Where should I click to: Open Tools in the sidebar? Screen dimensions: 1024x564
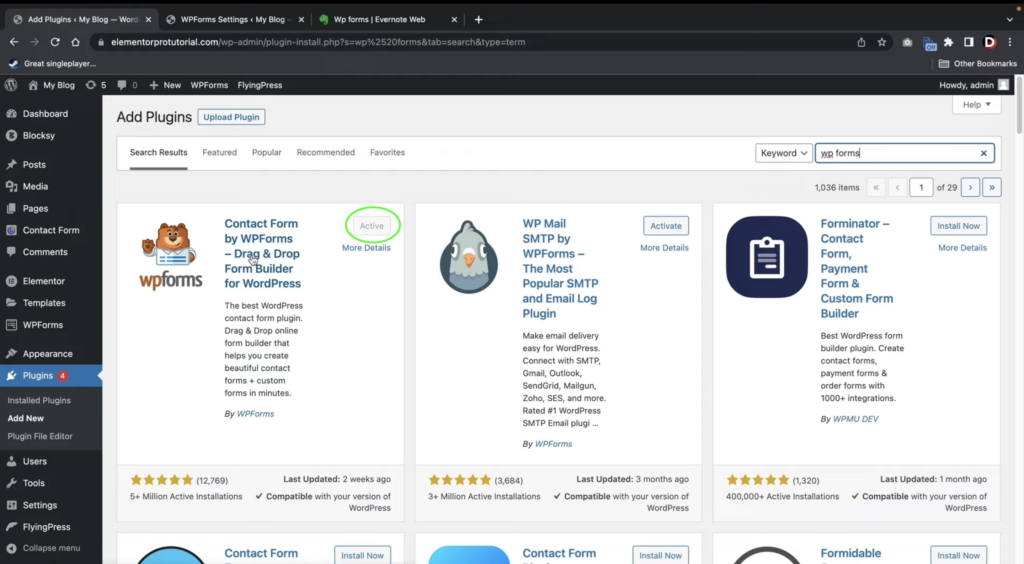pyautogui.click(x=33, y=483)
